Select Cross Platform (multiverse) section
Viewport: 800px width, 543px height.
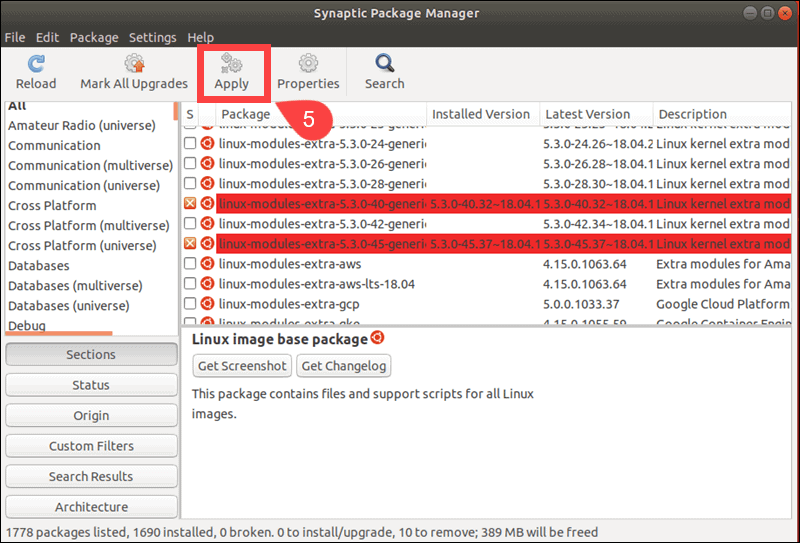point(89,226)
